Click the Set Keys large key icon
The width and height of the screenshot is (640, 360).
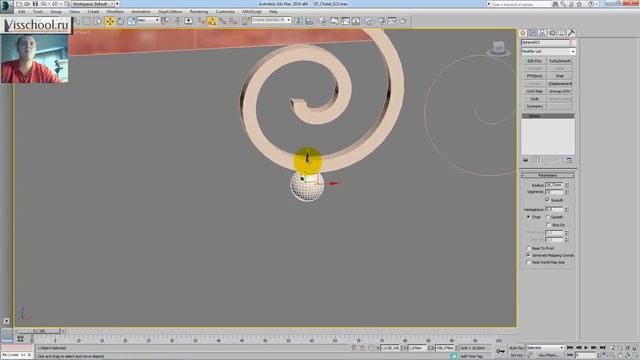click(x=500, y=351)
